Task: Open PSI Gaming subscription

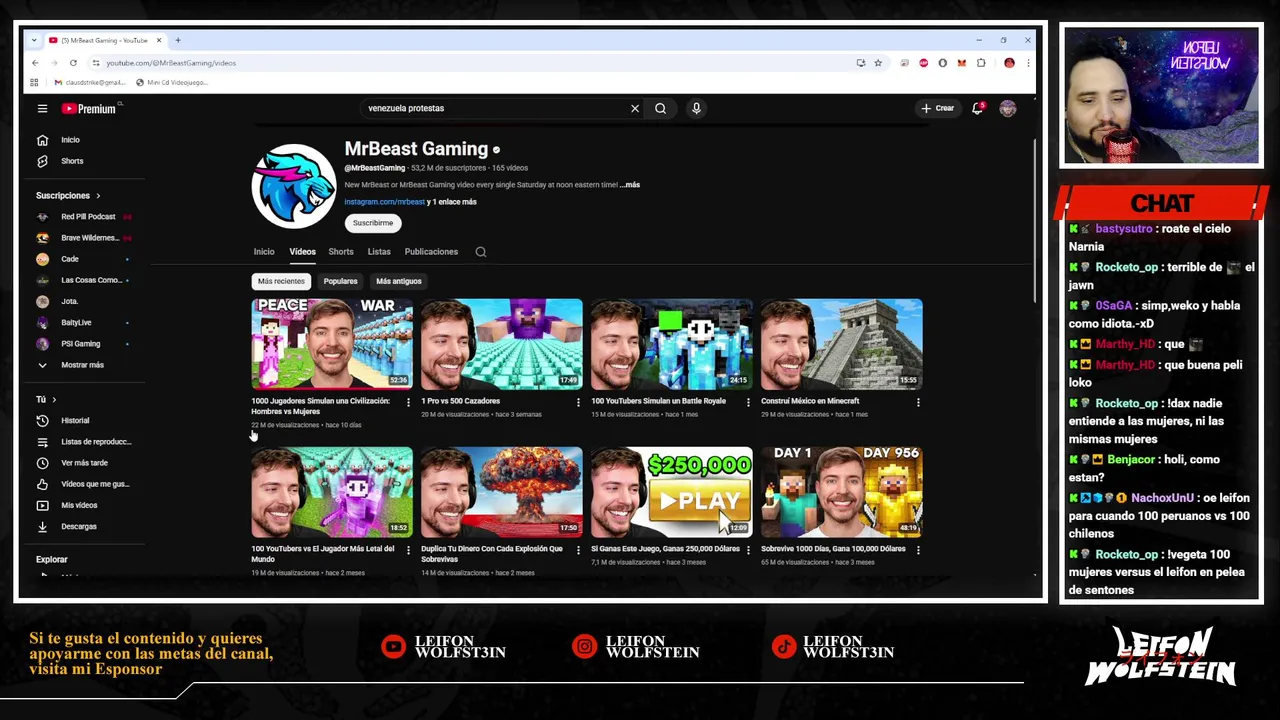Action: pos(81,344)
